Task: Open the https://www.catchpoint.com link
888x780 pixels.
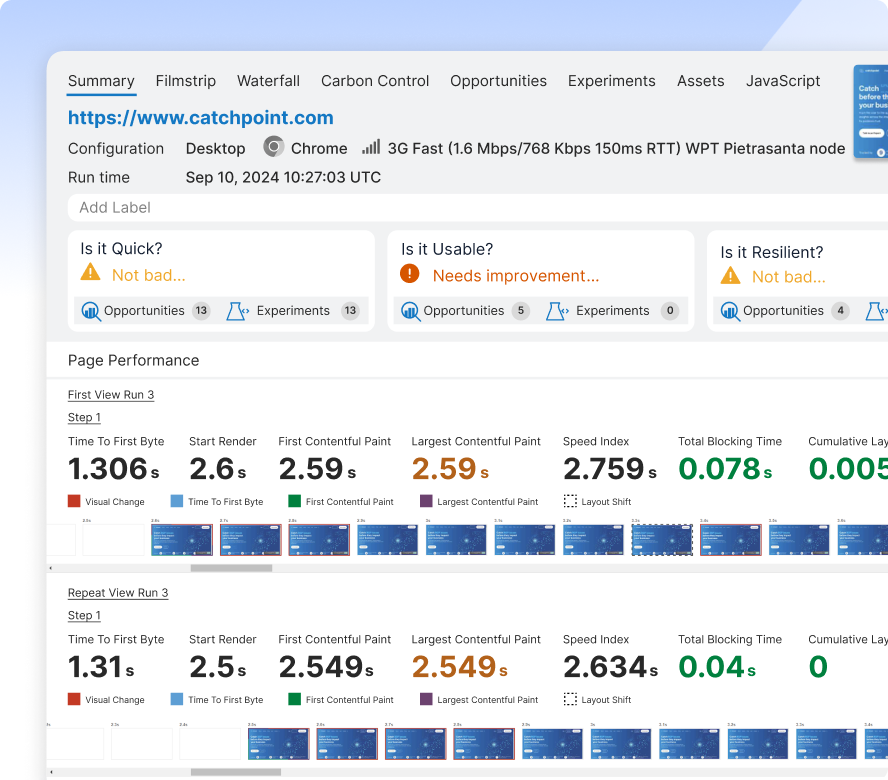Action: [200, 117]
